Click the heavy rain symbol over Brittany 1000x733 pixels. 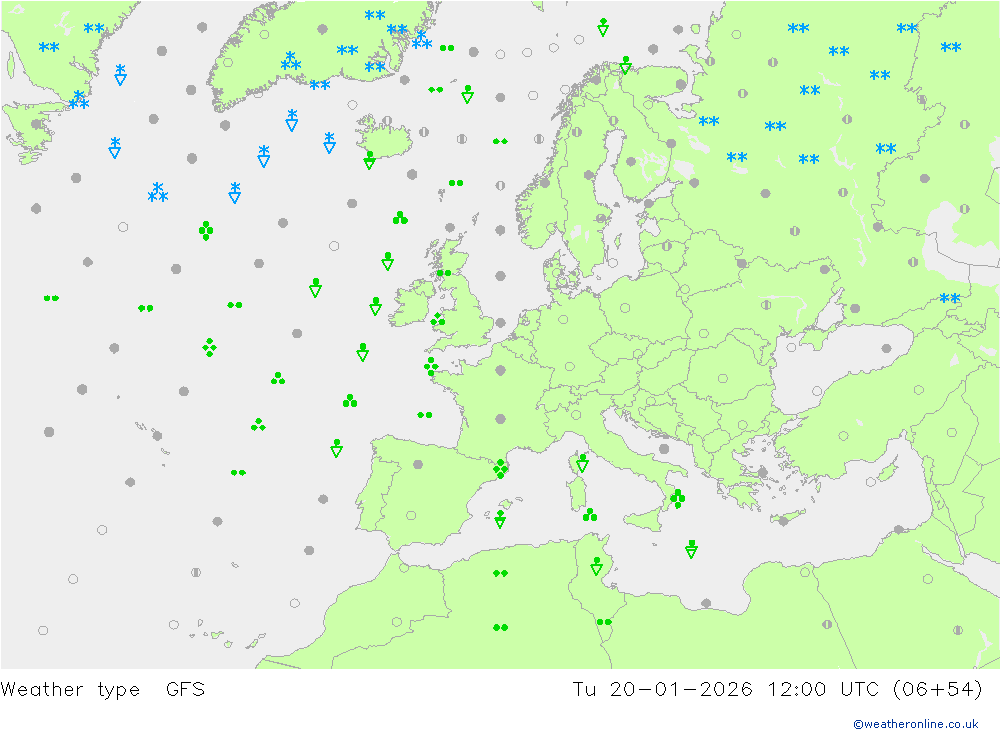pyautogui.click(x=431, y=367)
